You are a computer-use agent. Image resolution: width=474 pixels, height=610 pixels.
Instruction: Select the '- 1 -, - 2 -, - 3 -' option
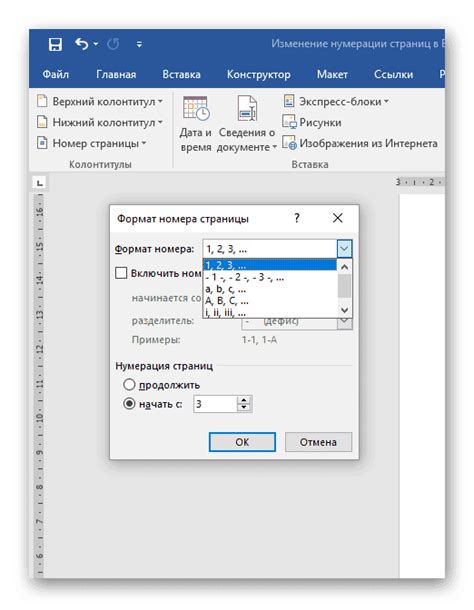click(270, 277)
